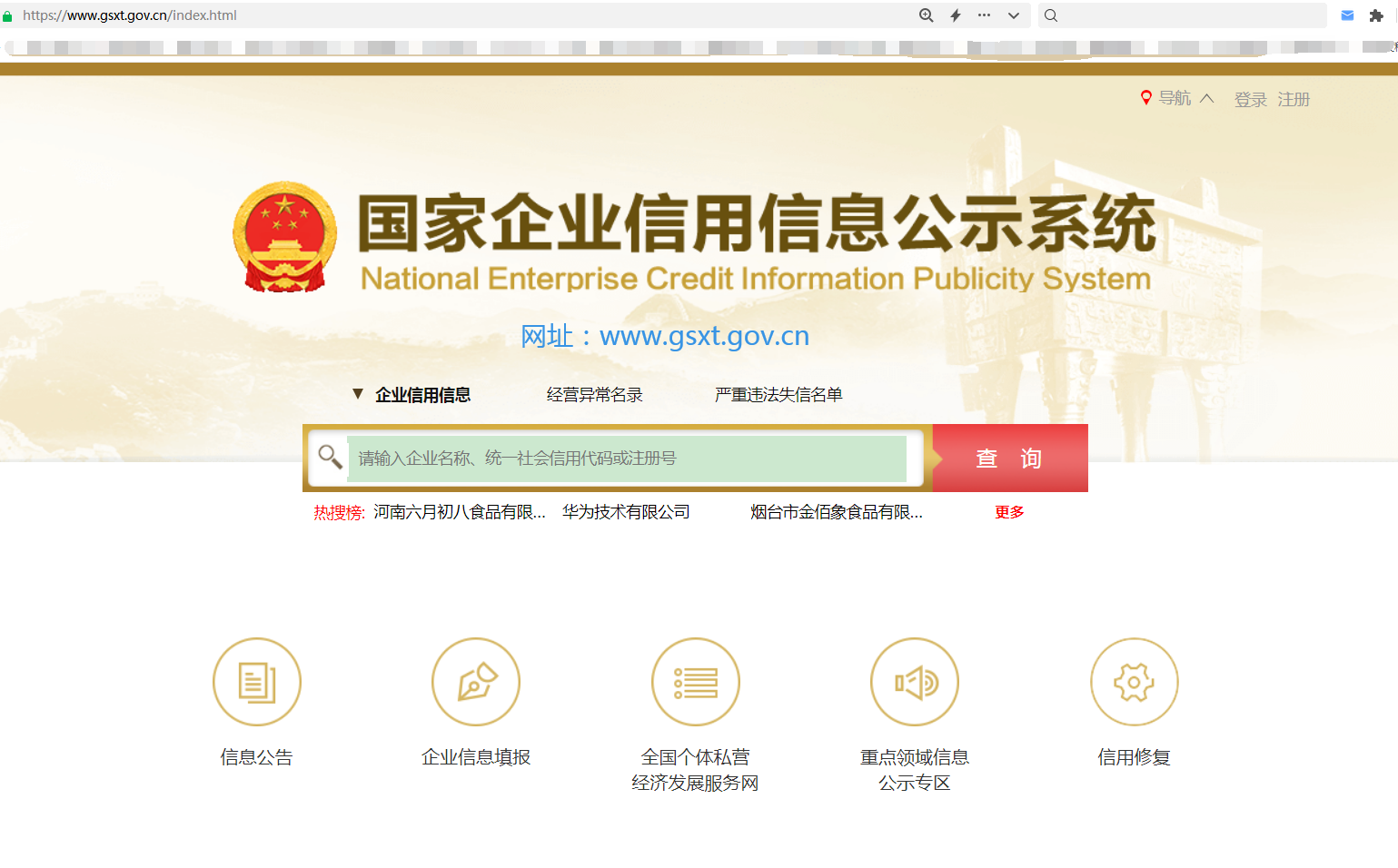This screenshot has height=868, width=1398.
Task: Select the 企业信用信息 tab
Action: (422, 395)
